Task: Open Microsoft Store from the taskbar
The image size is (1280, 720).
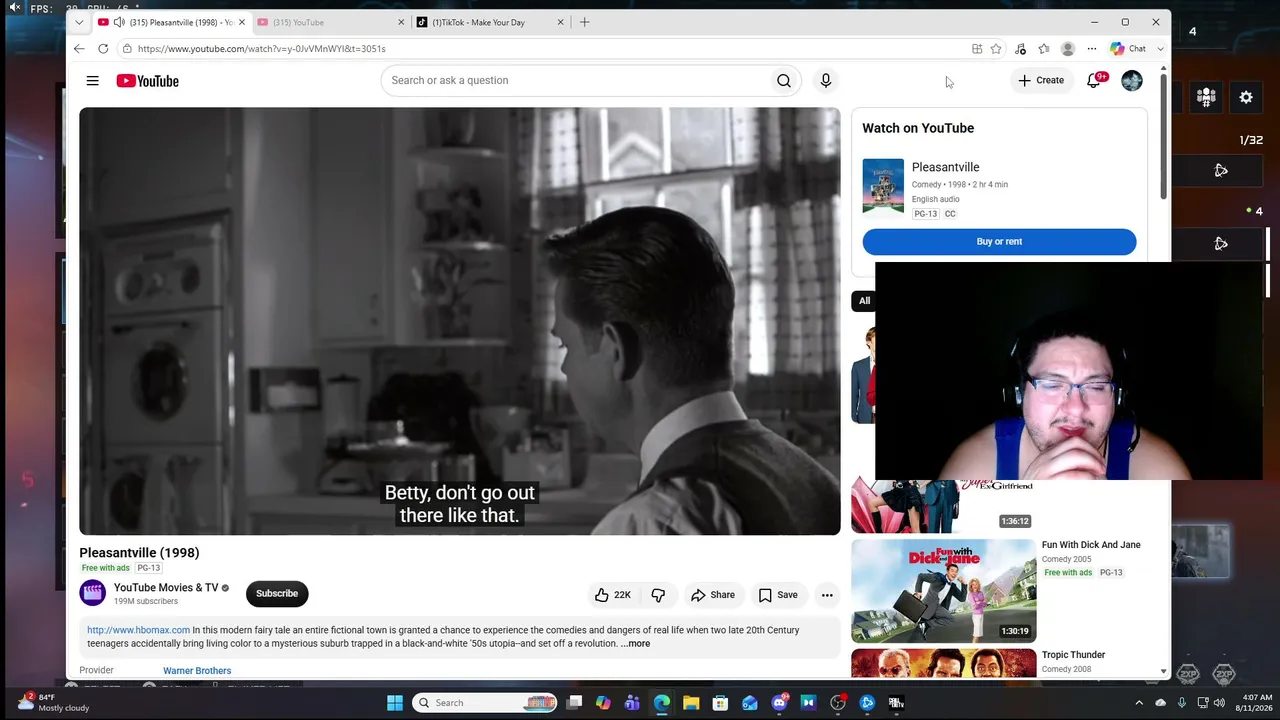Action: 720,703
